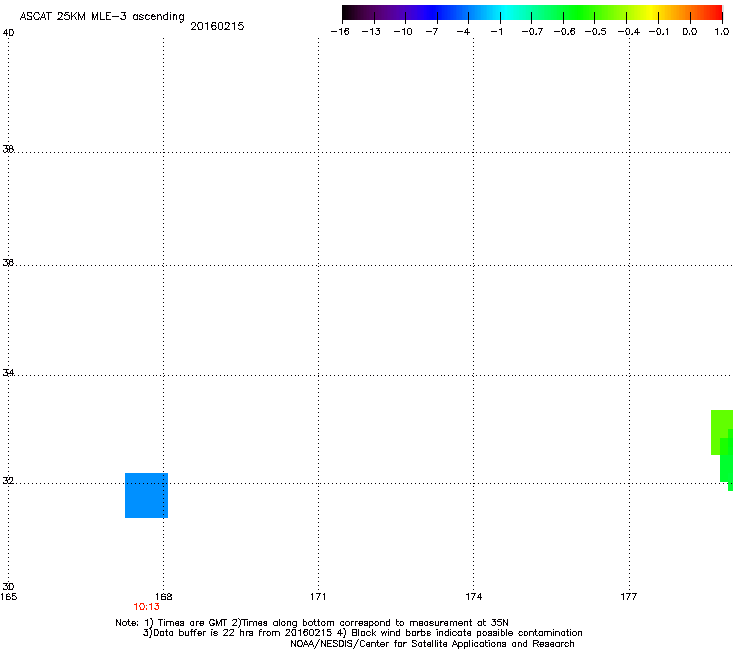Select the color scale label '-4'
The image size is (740, 650).
[x=463, y=32]
